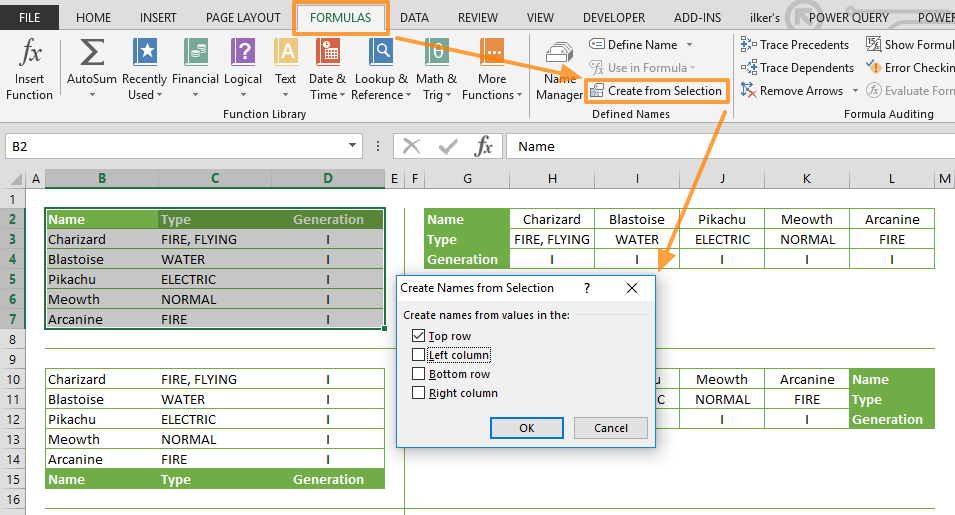
Task: Select column H header
Action: click(x=552, y=178)
